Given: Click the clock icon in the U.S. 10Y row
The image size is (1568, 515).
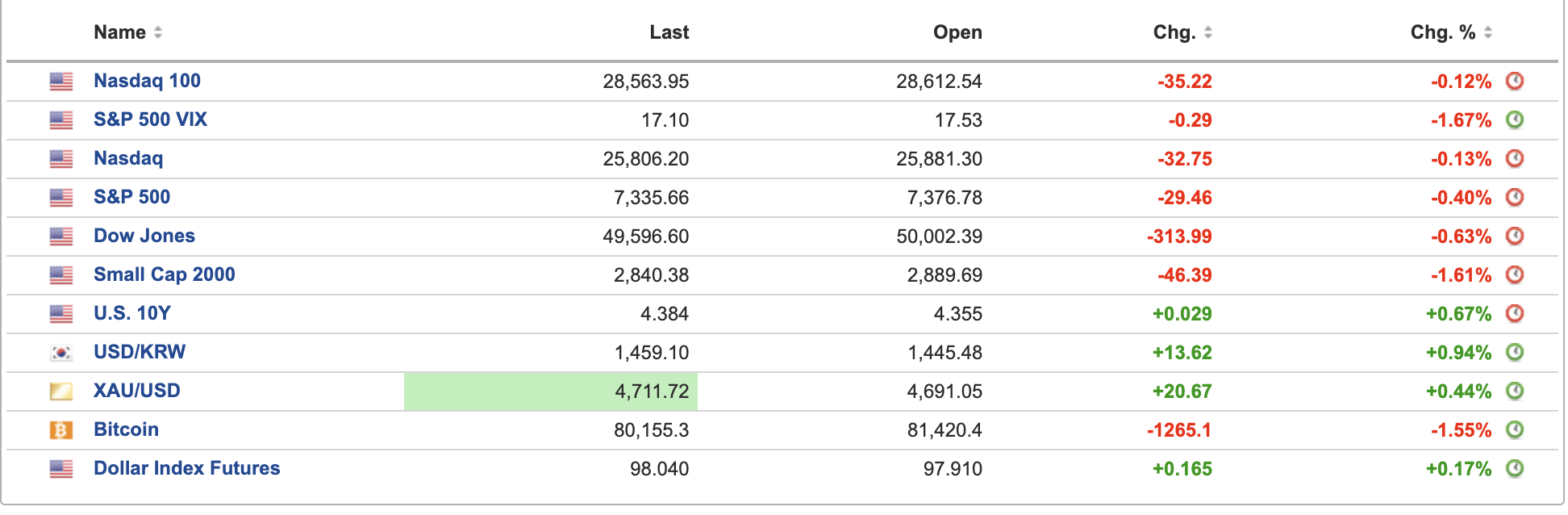Looking at the screenshot, I should (1515, 313).
